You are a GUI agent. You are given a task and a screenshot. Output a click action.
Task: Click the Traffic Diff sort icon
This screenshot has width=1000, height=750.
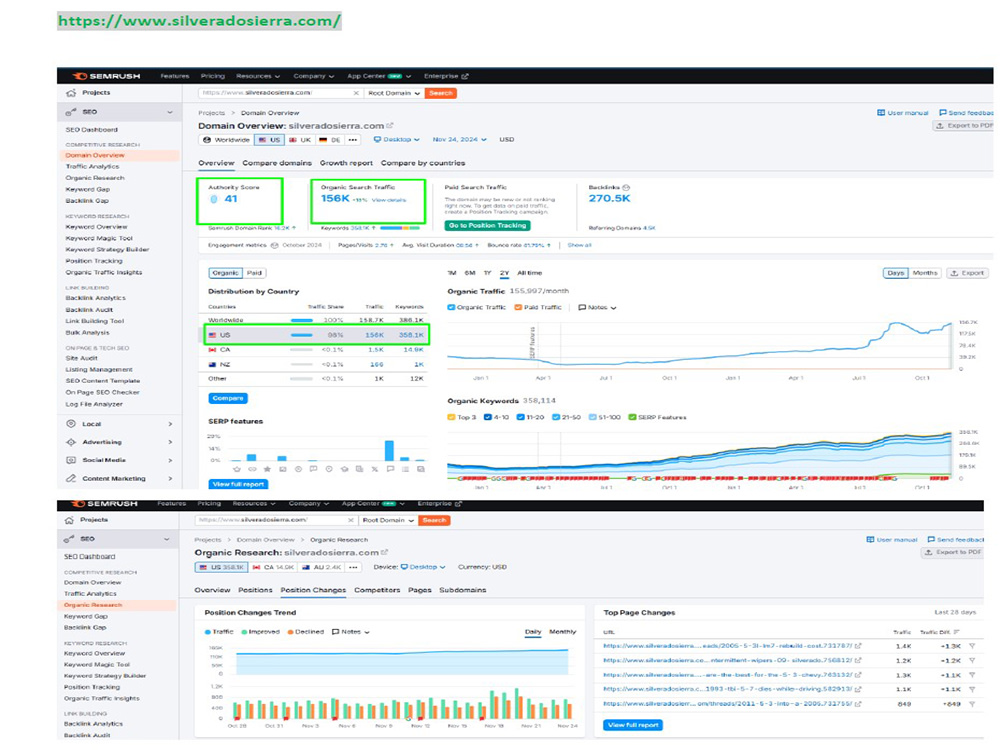[956, 632]
